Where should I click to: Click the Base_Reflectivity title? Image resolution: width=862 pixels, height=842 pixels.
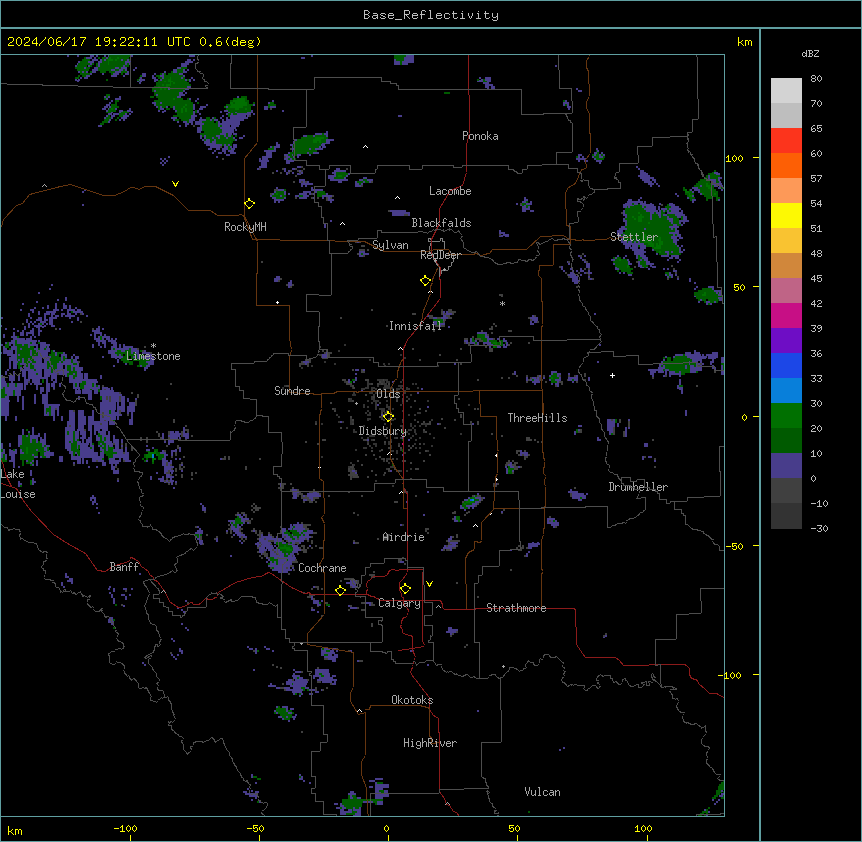(x=431, y=15)
